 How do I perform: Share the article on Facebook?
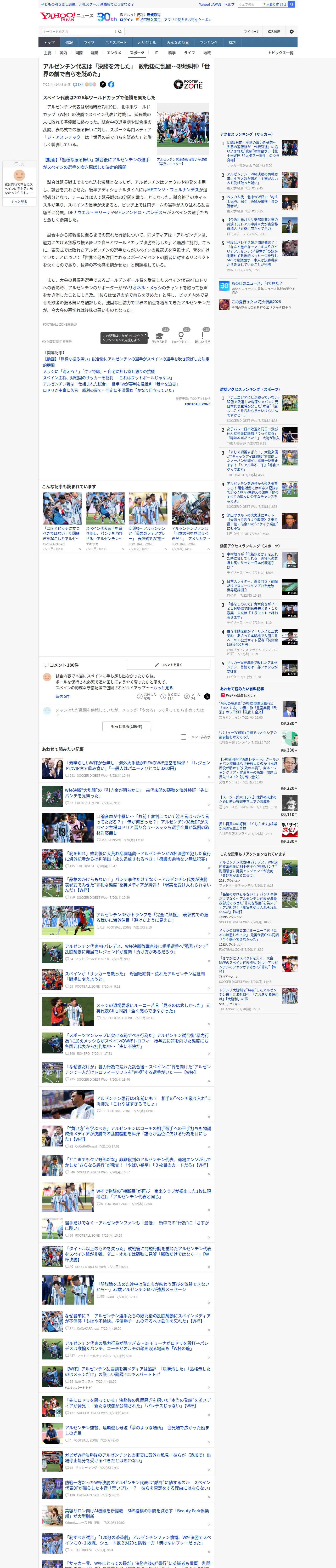tap(111, 85)
